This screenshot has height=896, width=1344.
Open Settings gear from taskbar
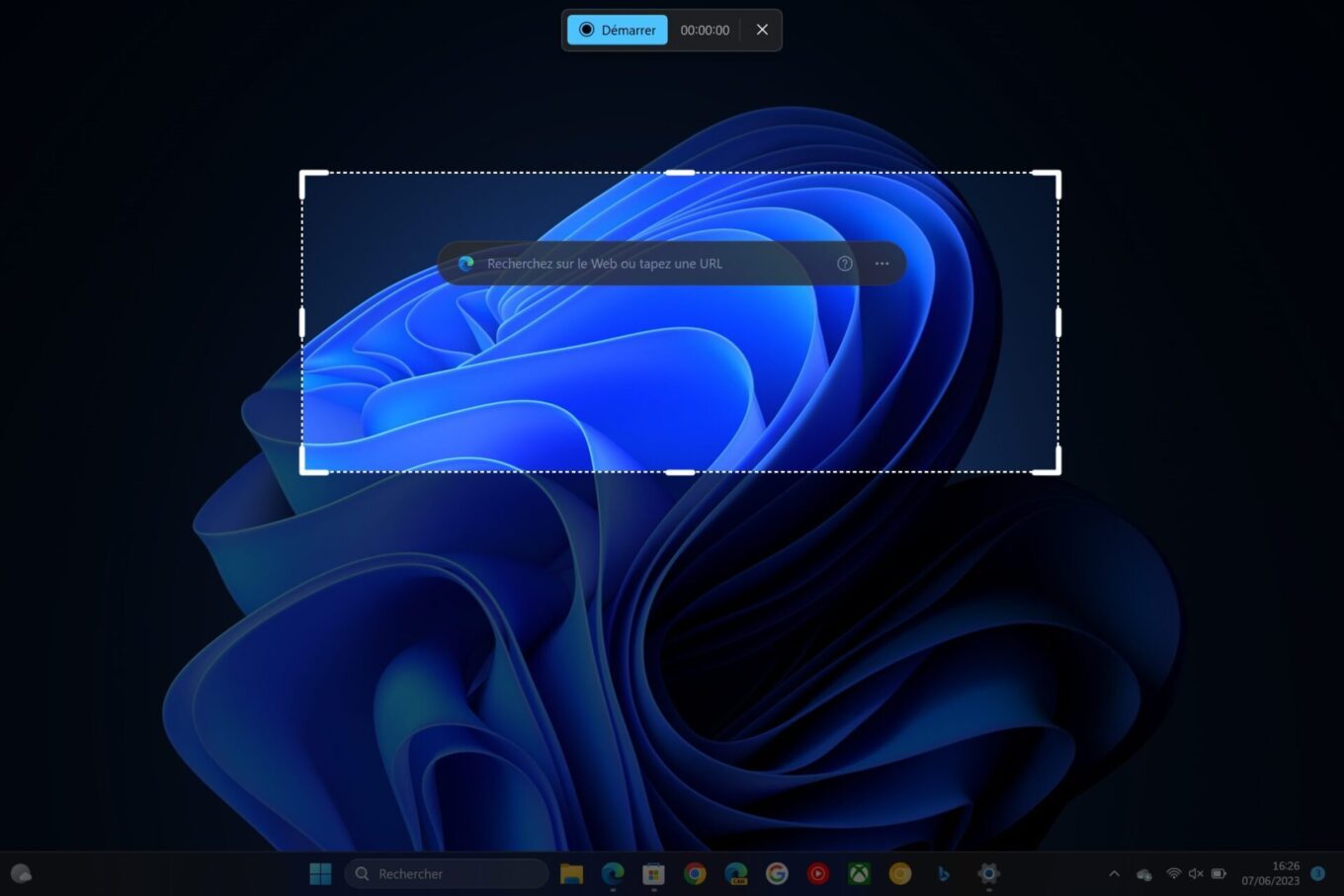(x=988, y=873)
